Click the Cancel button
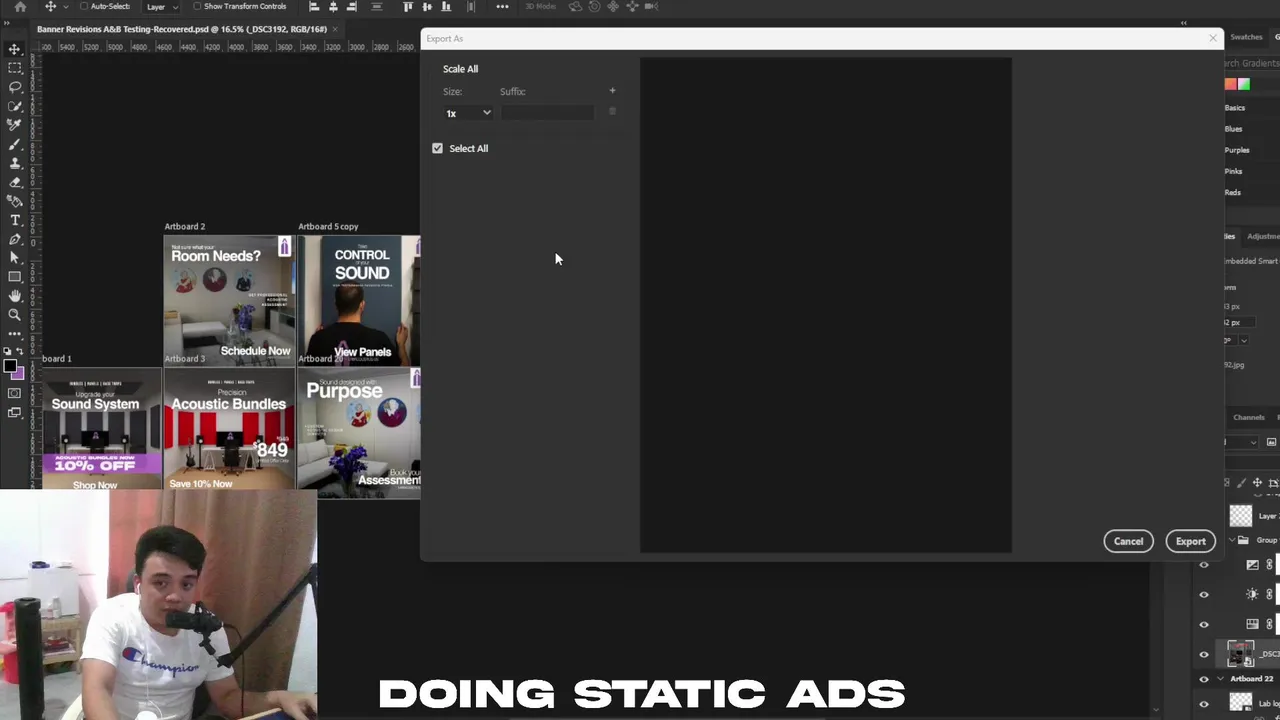 (1128, 541)
